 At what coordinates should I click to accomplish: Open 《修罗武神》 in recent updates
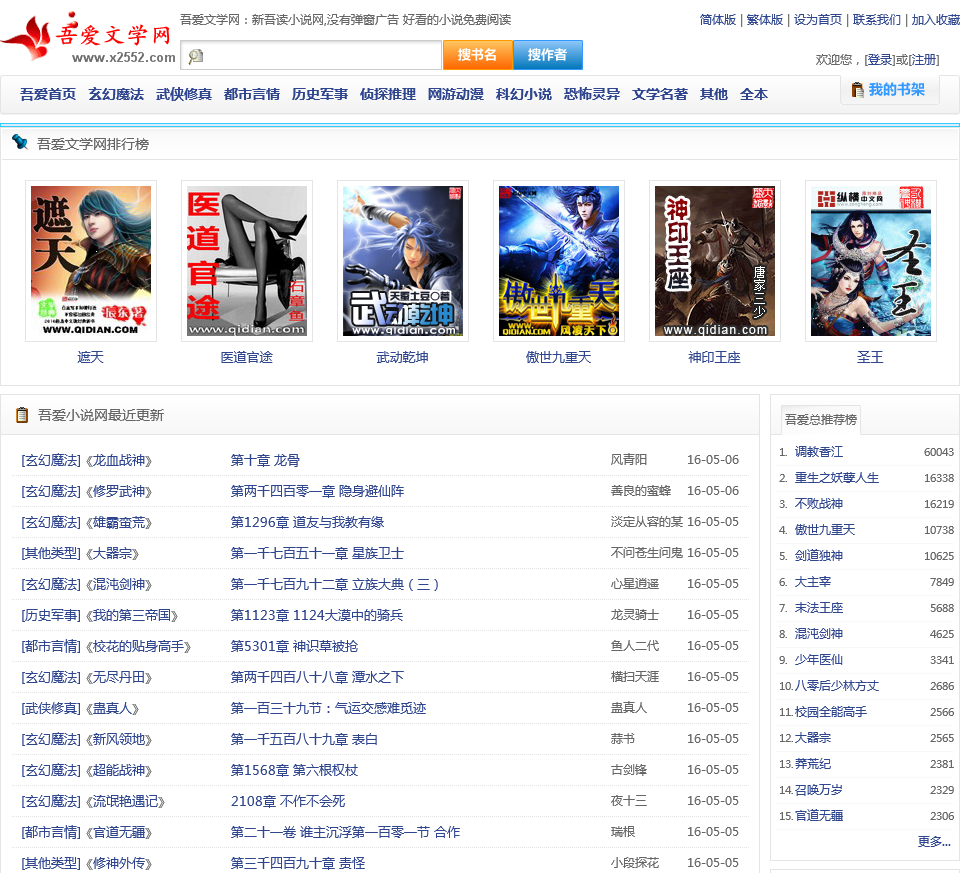click(119, 492)
